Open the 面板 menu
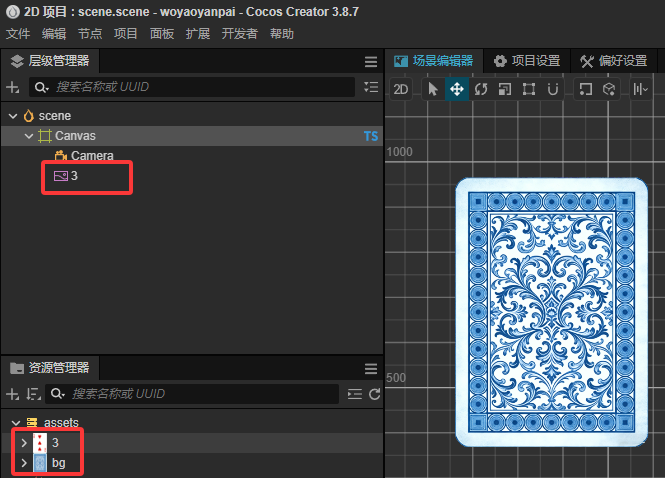The width and height of the screenshot is (665, 478). point(162,34)
